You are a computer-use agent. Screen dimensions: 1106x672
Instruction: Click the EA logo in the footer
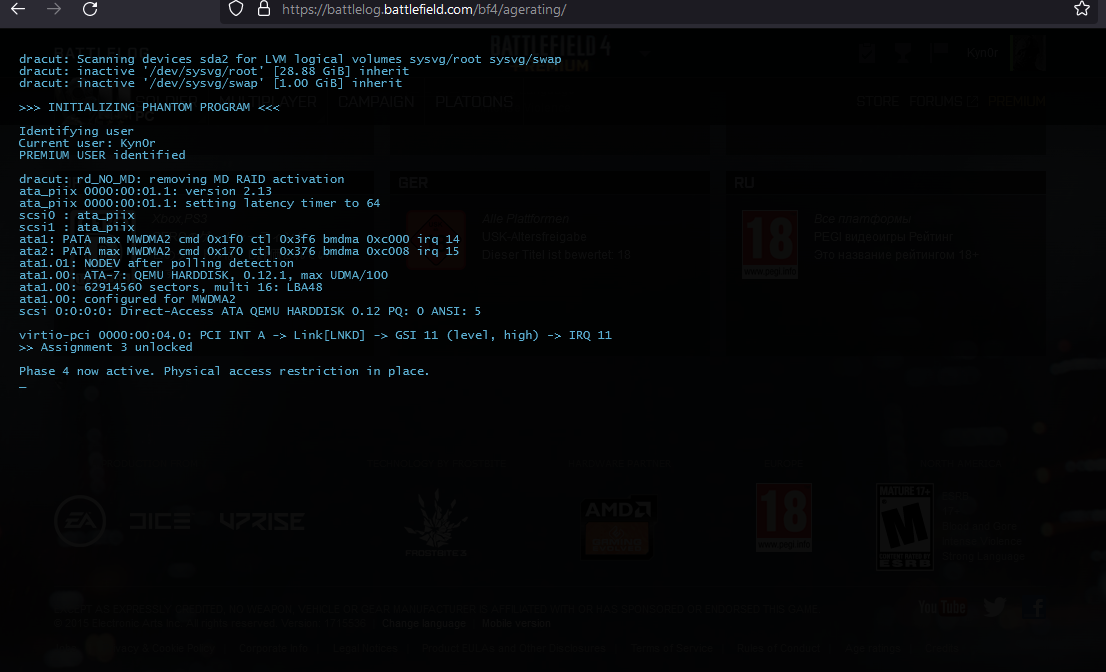pyautogui.click(x=80, y=521)
